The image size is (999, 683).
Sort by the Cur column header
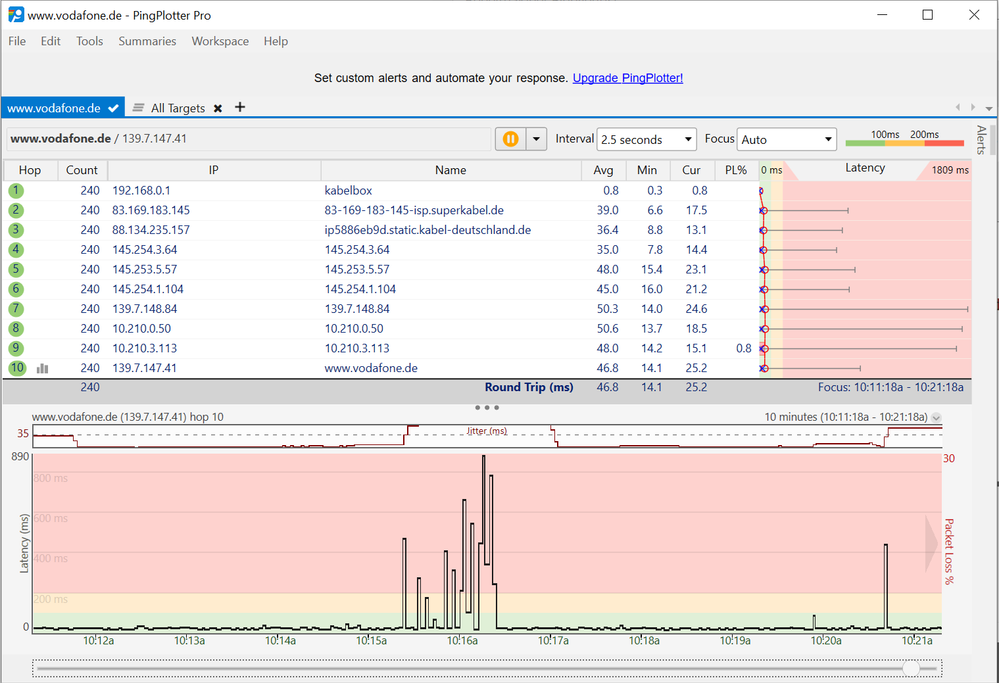[691, 170]
